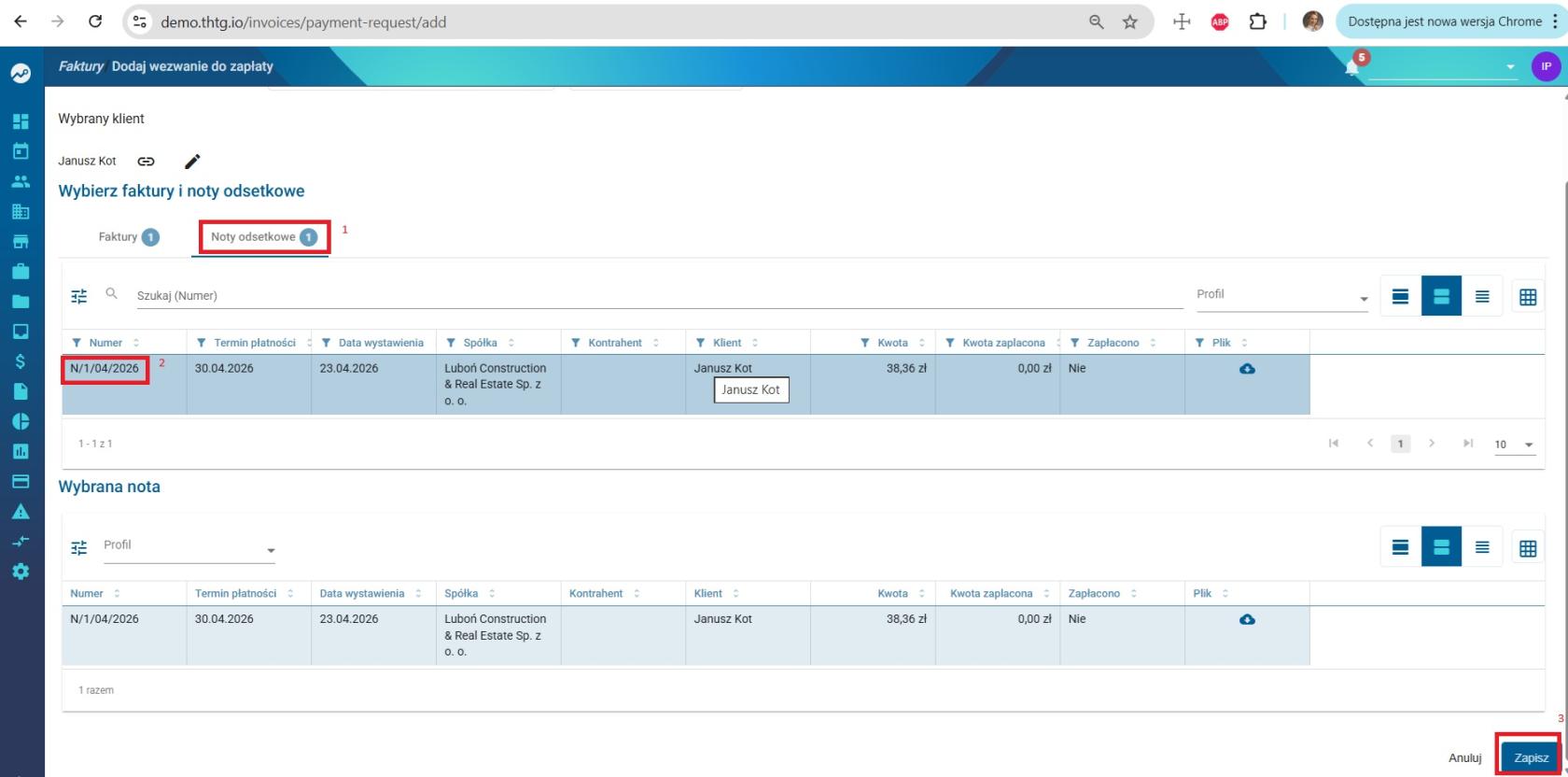Open the calendar icon in sidebar
Screen dimensions: 1568x777
pos(21,151)
